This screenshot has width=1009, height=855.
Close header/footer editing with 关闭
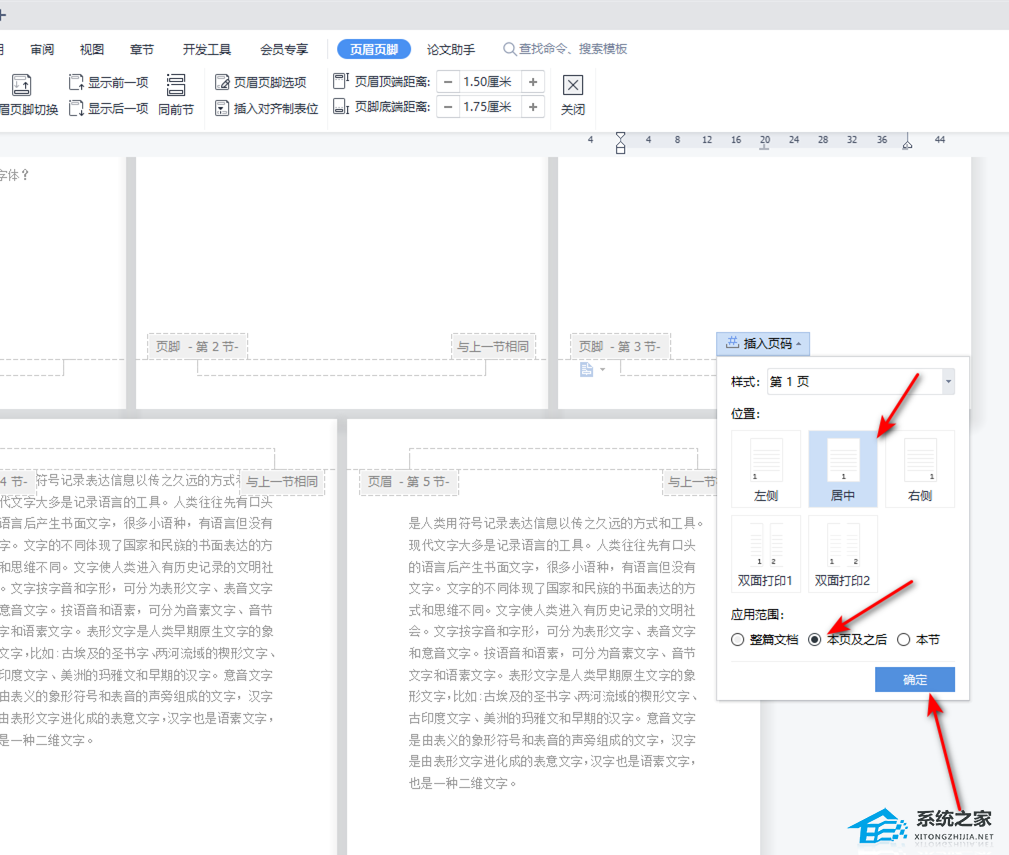[572, 94]
